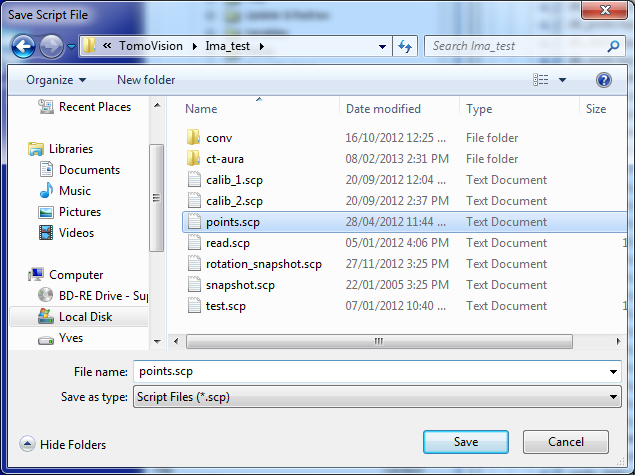Select the Pictures library icon
This screenshot has width=635, height=475.
(x=46, y=212)
